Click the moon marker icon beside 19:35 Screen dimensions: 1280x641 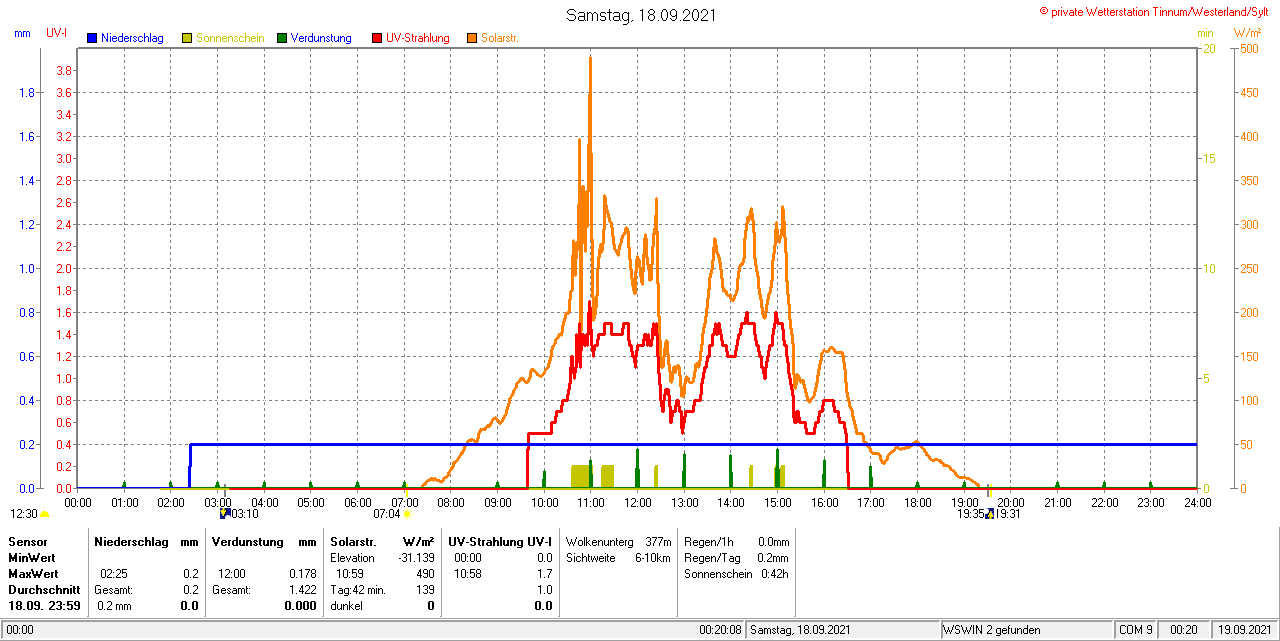[990, 513]
